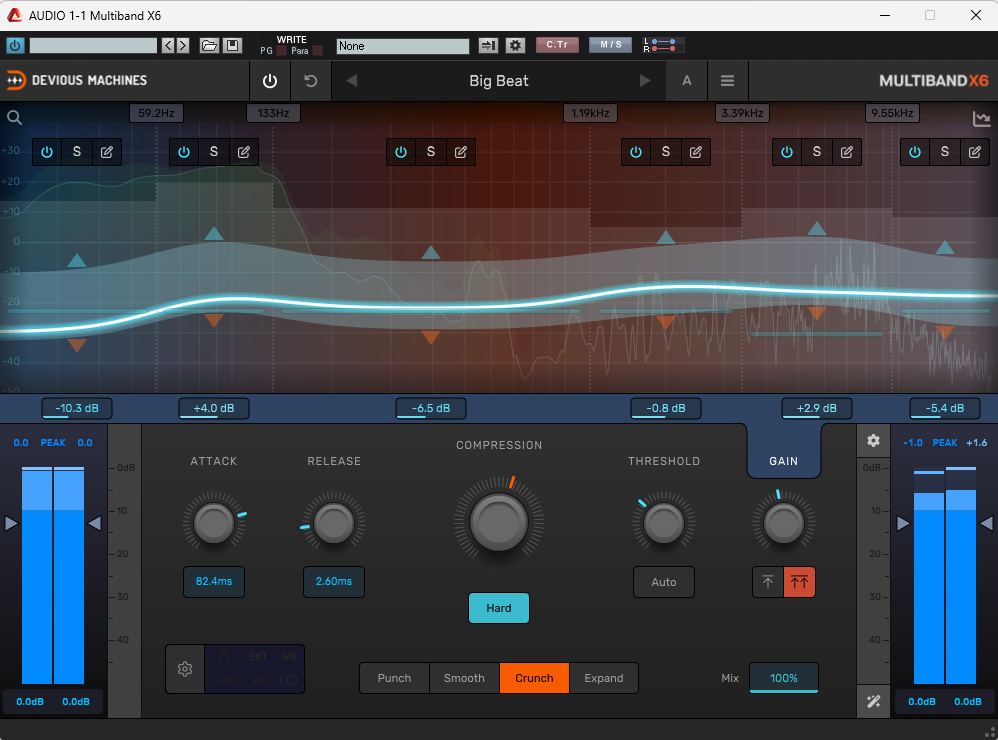Screen dimensions: 998x740
Task: Solo the first band
Action: (77, 152)
